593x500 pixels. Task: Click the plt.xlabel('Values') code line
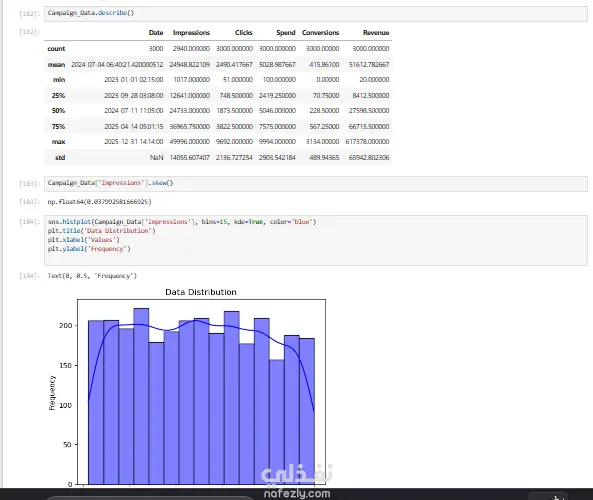click(84, 240)
